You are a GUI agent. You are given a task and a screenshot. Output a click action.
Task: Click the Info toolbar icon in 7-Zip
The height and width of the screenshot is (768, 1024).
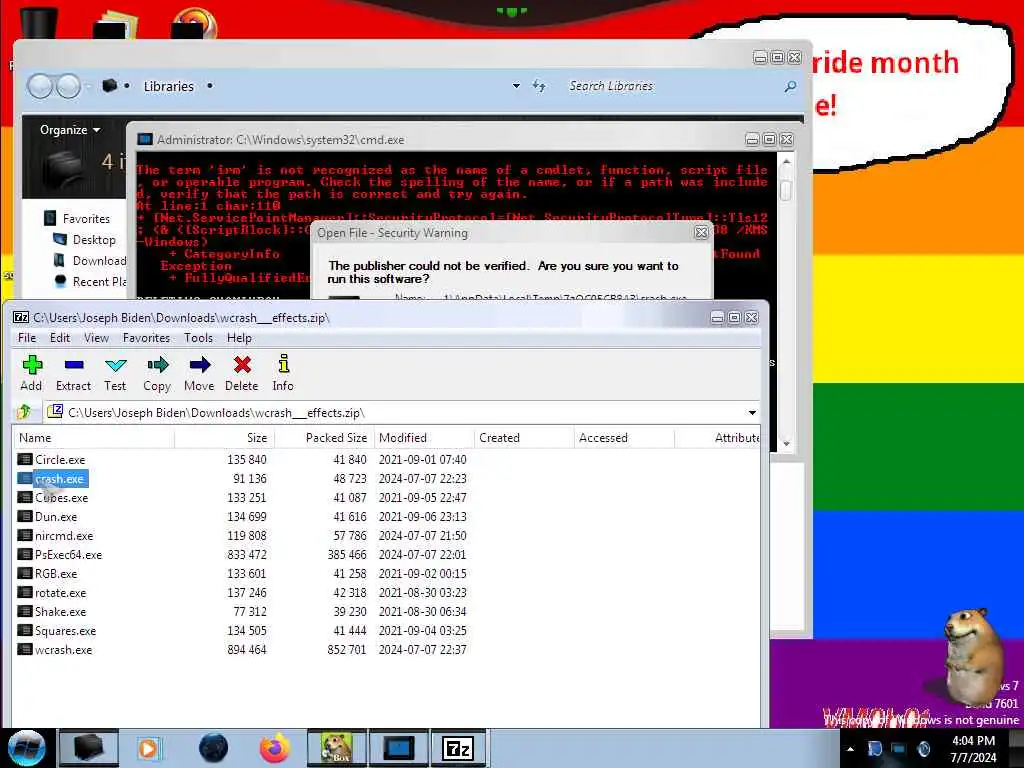pyautogui.click(x=283, y=364)
